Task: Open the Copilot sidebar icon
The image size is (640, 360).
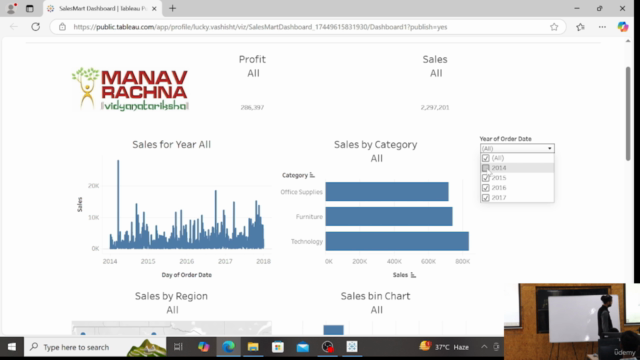Action: click(622, 27)
